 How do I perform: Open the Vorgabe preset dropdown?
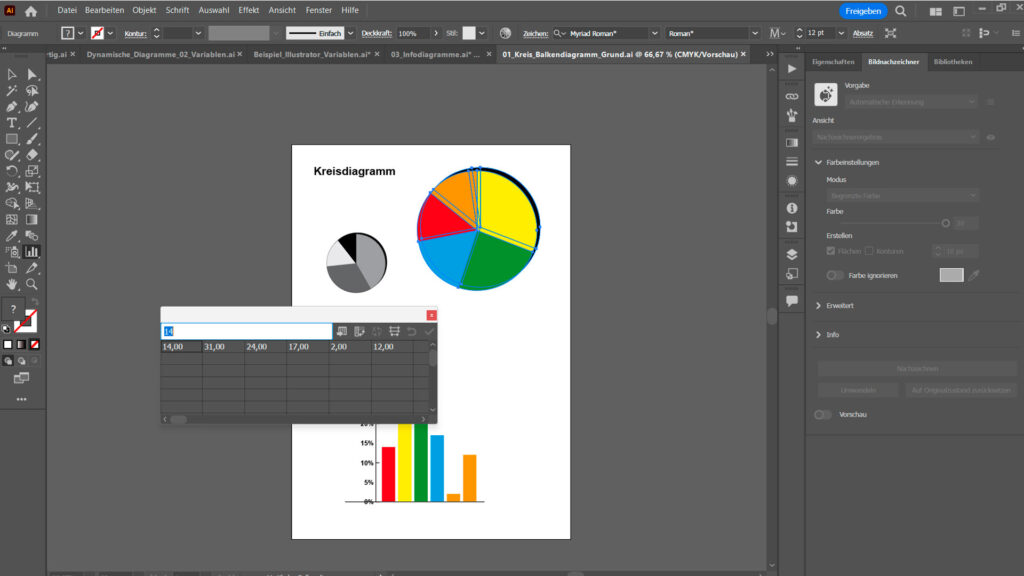[x=911, y=102]
